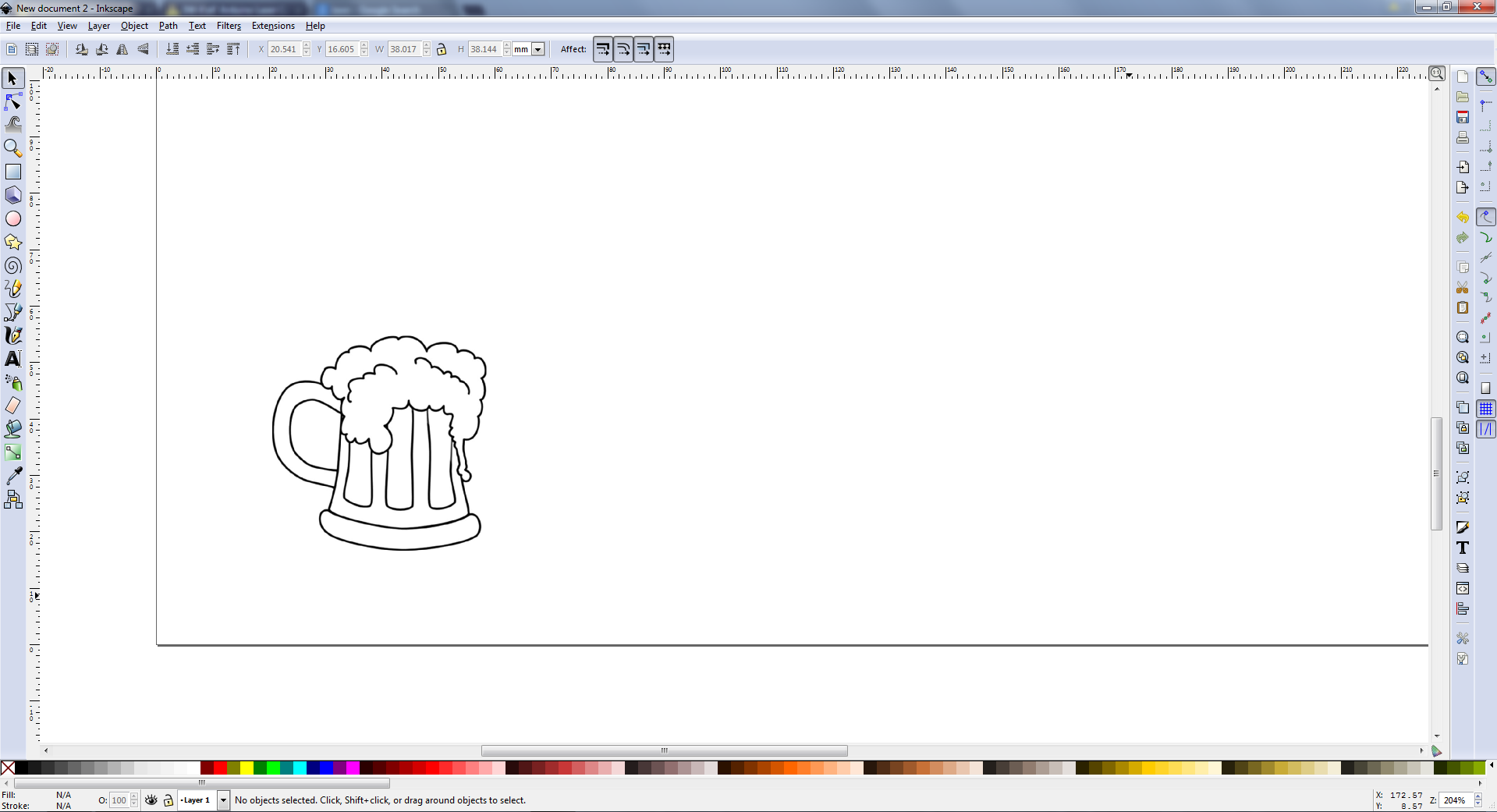Click Raise selection to top icon
The image size is (1497, 812).
(x=233, y=49)
